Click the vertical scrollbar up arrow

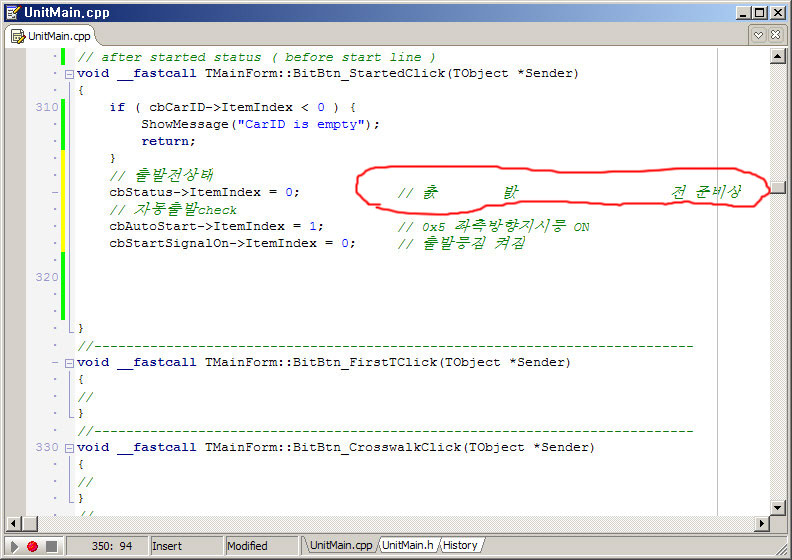pos(777,57)
